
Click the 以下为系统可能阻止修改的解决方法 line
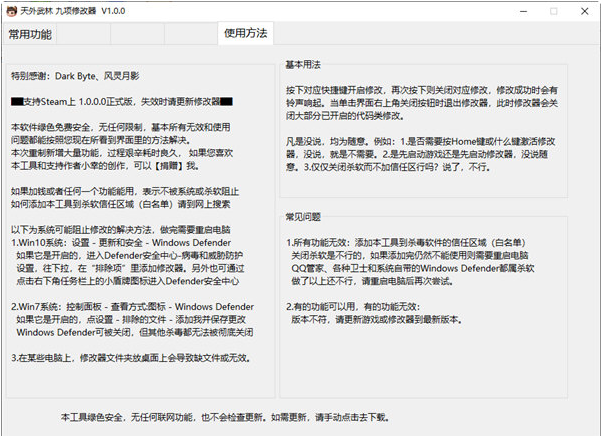click(121, 229)
